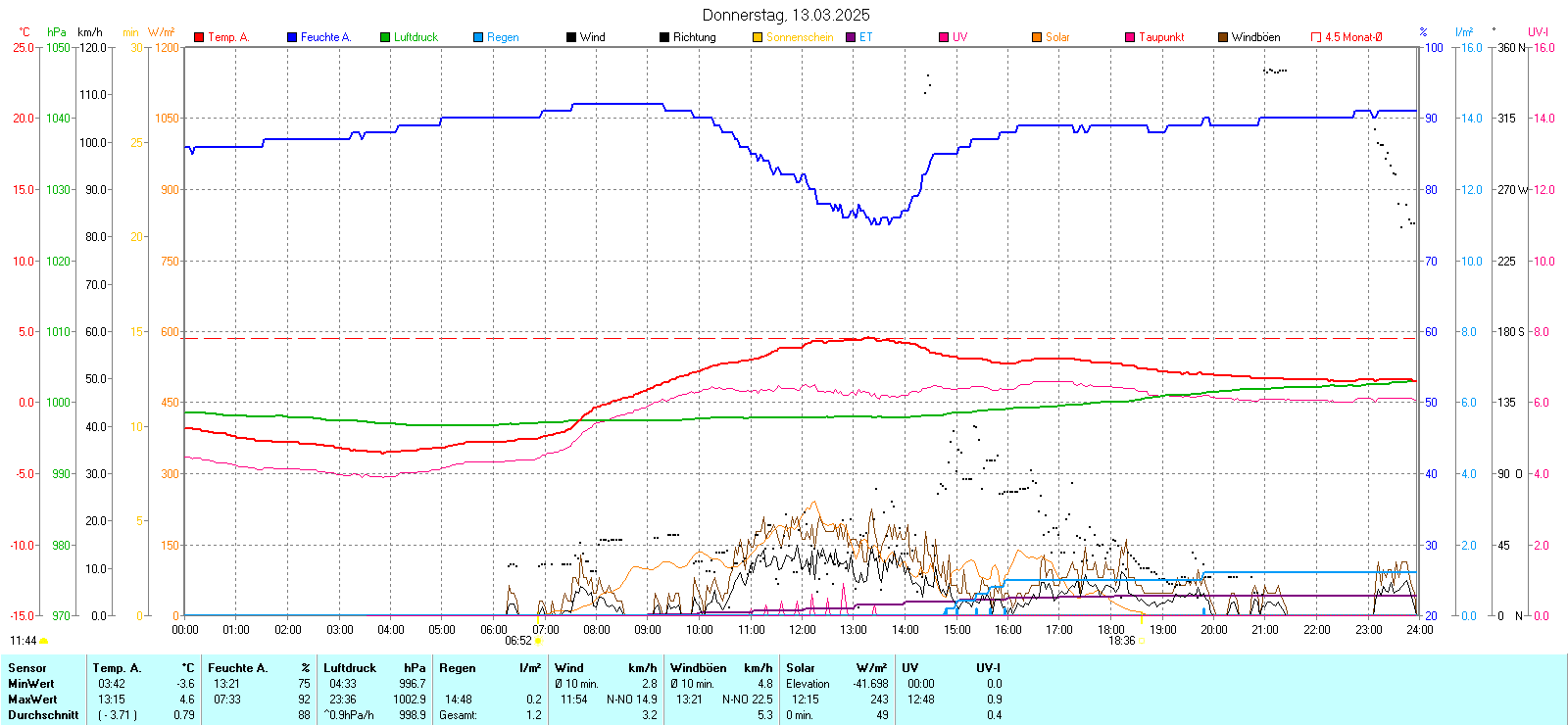
Task: Click the orange Solar legend square
Action: [1037, 37]
